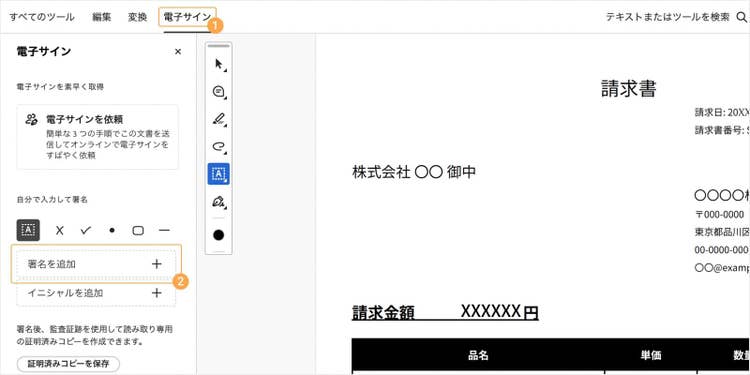This screenshot has height=375, width=750.
Task: Open the black color swatch
Action: coord(219,235)
